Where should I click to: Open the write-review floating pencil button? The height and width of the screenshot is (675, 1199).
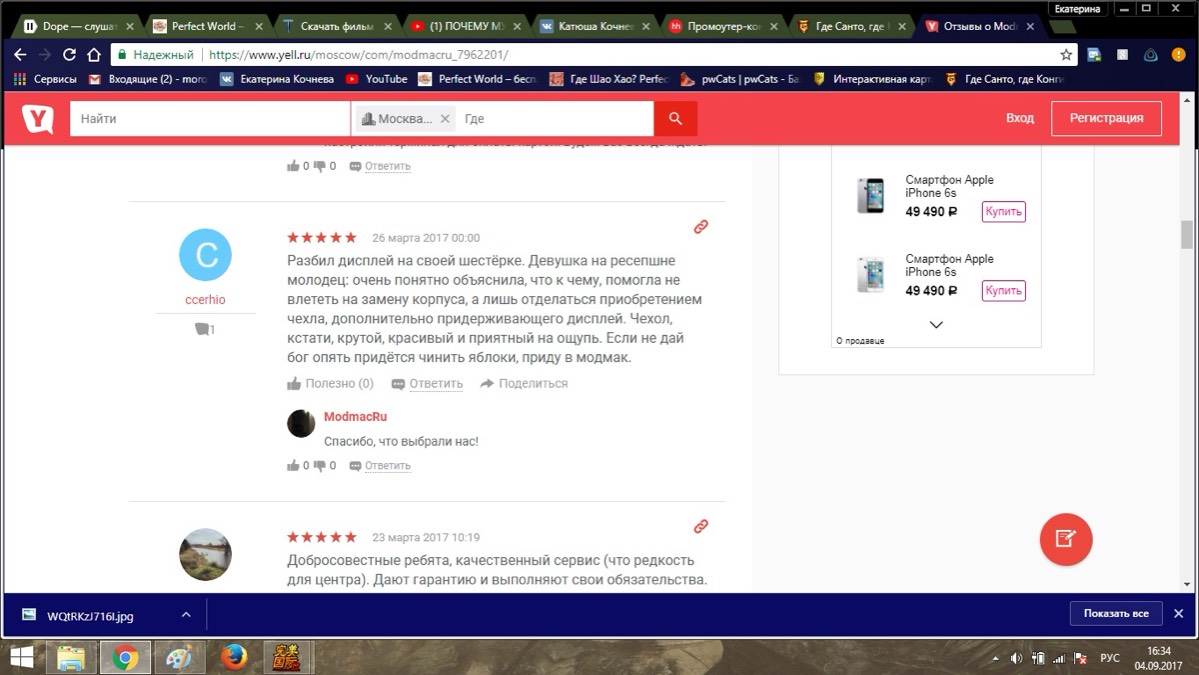click(1066, 539)
